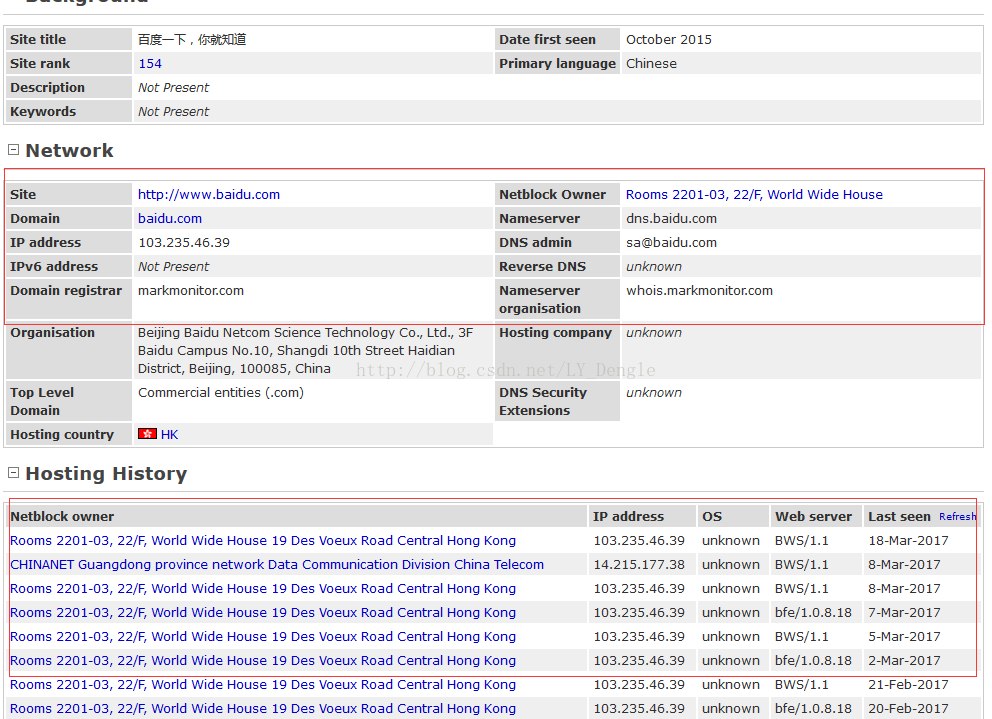Click the Netblock owner column header
Screen dimensions: 992x719
pyautogui.click(x=62, y=517)
